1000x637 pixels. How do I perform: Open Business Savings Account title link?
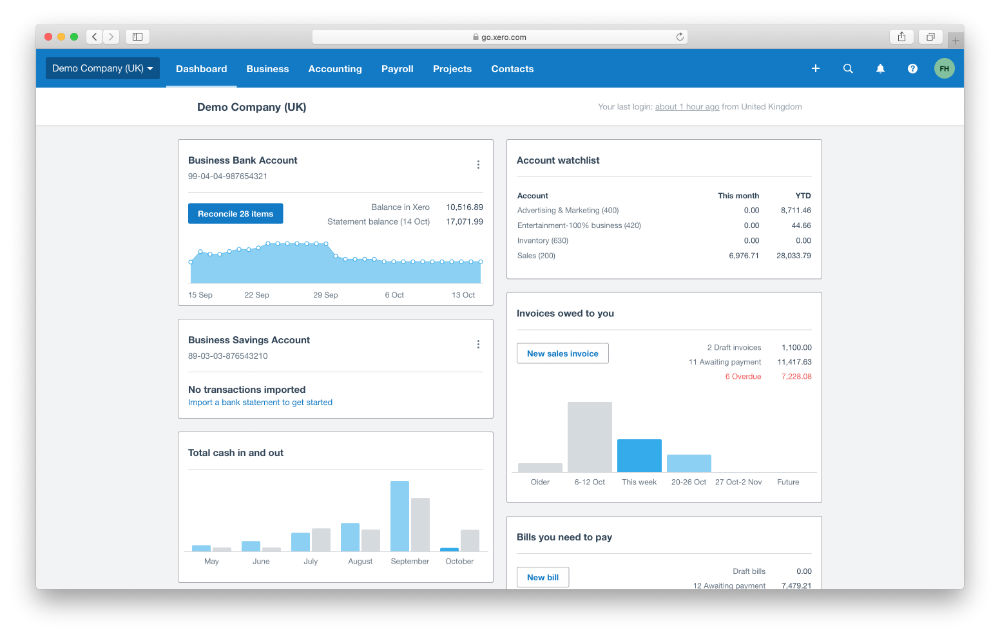coord(249,340)
